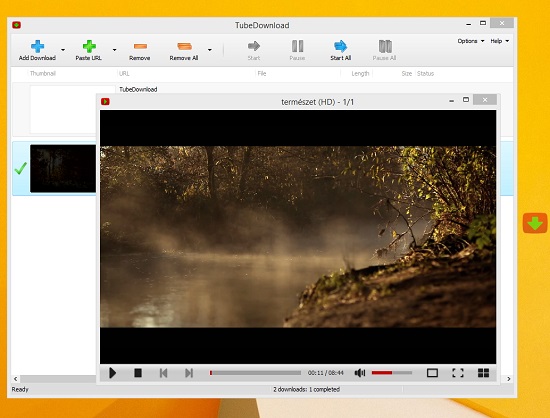Screen dimensions: 550x418
Task: Select the completed download's dark thumbnail
Action: pyautogui.click(x=63, y=168)
